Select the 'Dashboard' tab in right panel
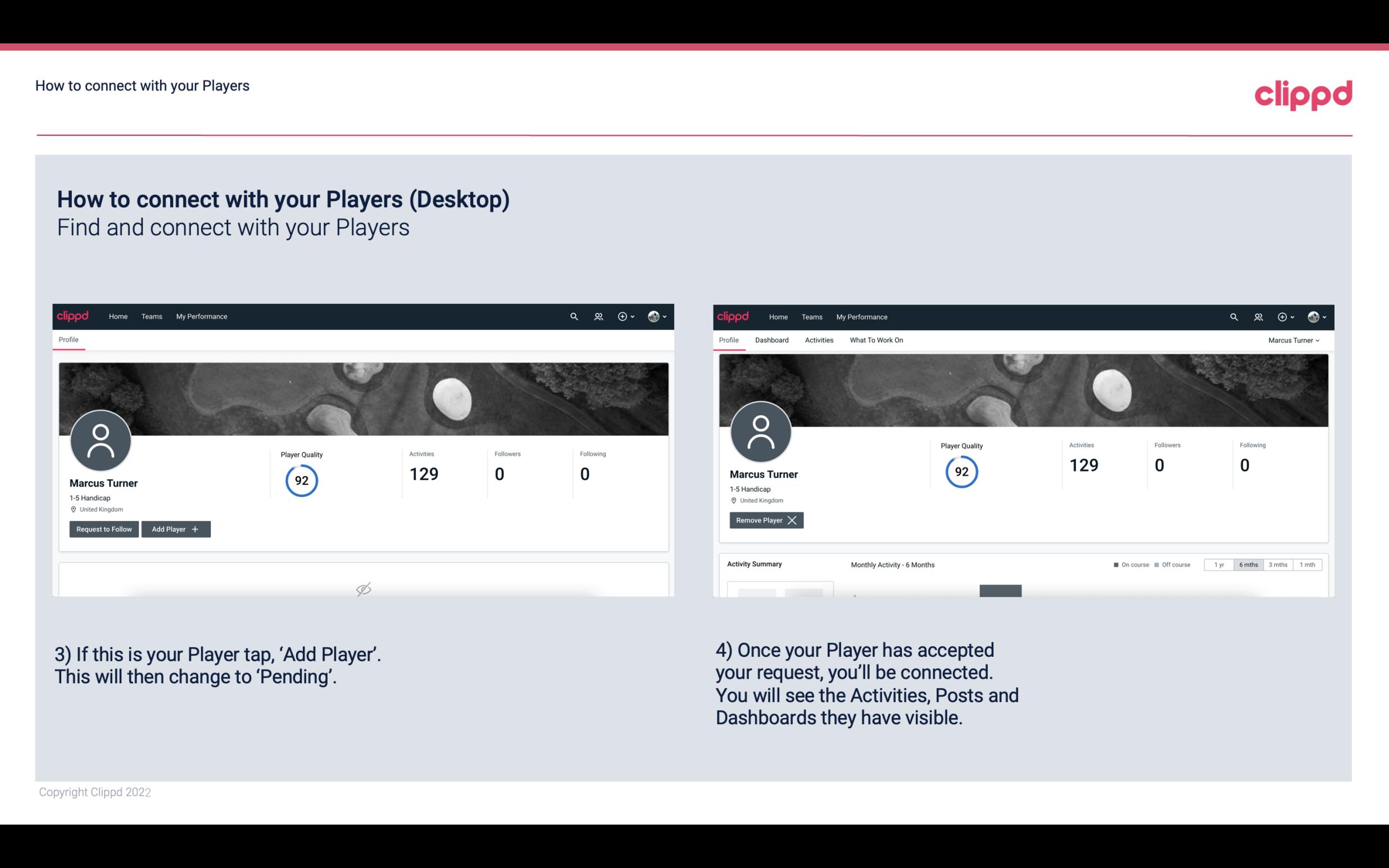1389x868 pixels. click(x=771, y=340)
